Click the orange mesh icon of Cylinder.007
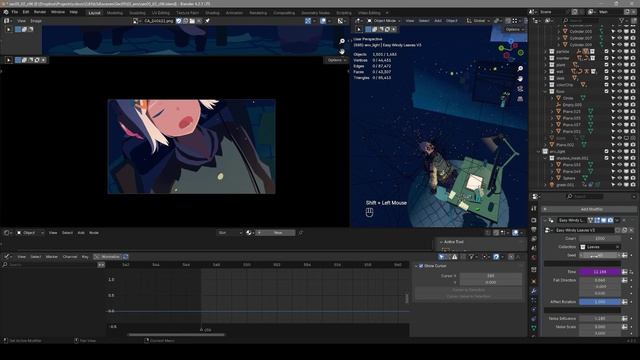The height and width of the screenshot is (360, 640). (565, 38)
